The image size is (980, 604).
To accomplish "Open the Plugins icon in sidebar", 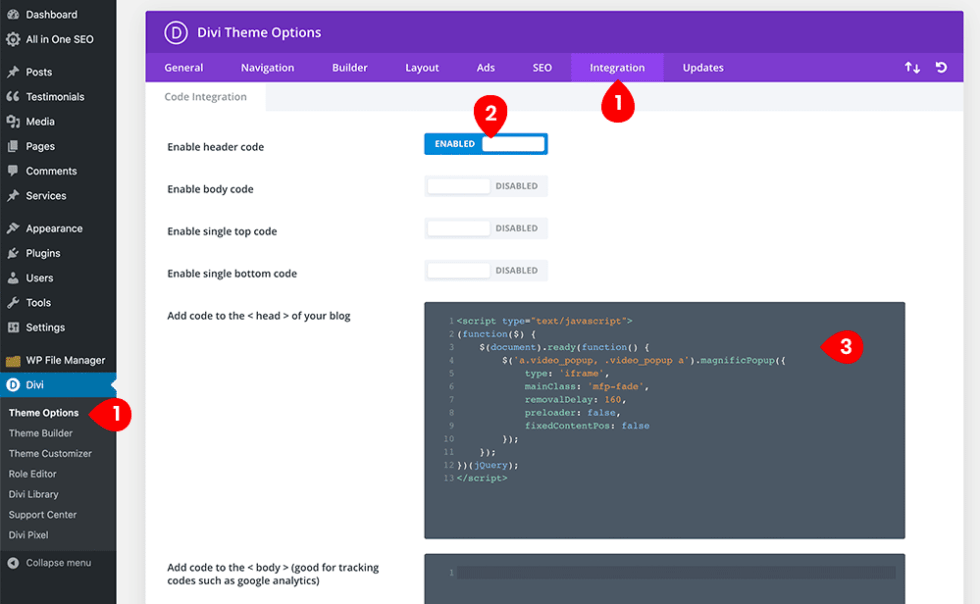I will pyautogui.click(x=13, y=253).
